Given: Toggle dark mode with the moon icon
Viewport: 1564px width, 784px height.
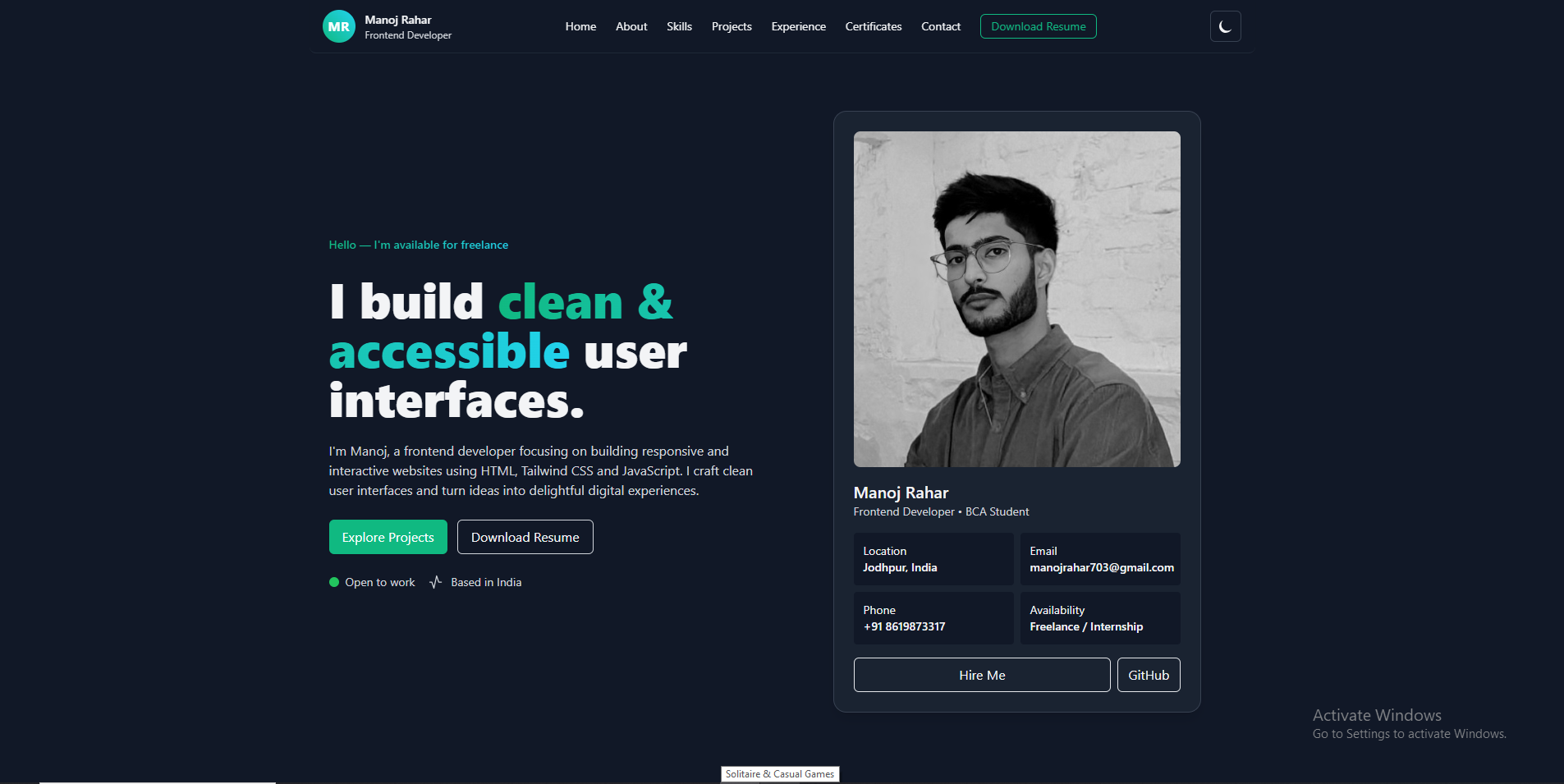Looking at the screenshot, I should pyautogui.click(x=1225, y=25).
